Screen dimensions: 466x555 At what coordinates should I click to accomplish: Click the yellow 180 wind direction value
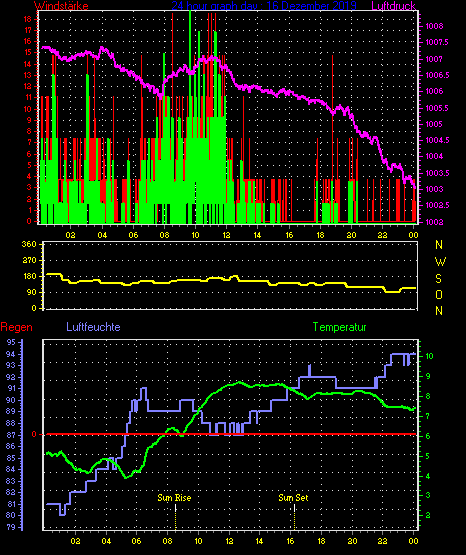pyautogui.click(x=29, y=276)
